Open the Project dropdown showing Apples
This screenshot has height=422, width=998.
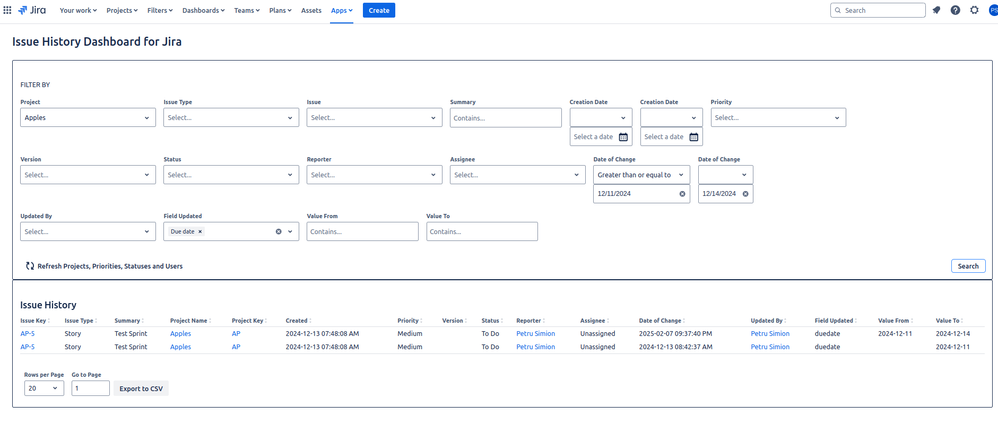[88, 118]
